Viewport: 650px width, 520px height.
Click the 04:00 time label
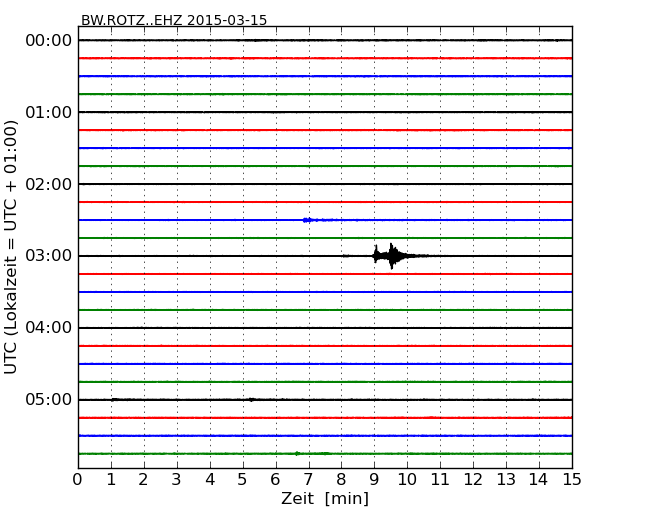49,328
